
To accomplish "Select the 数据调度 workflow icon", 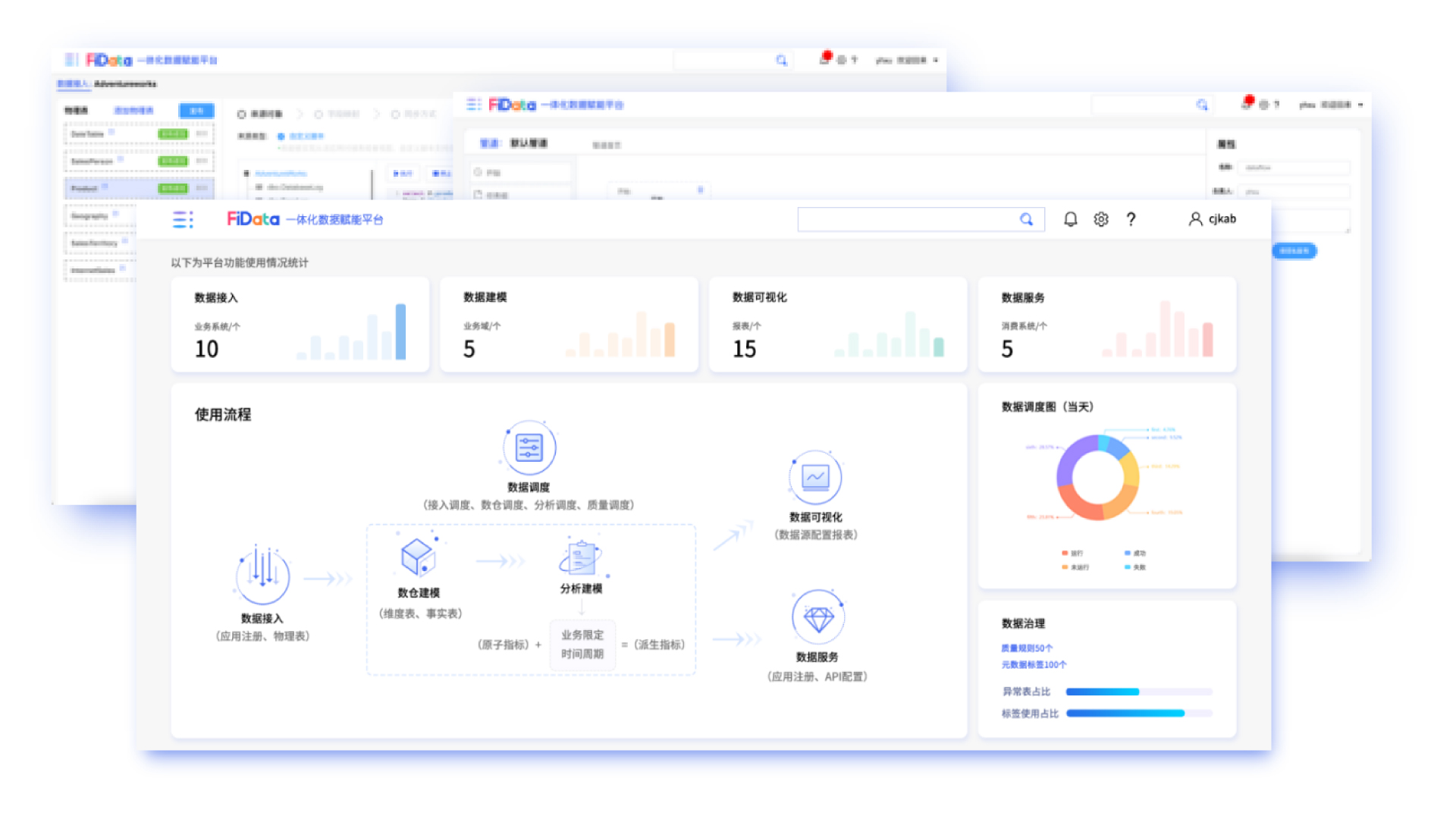I will pyautogui.click(x=529, y=448).
